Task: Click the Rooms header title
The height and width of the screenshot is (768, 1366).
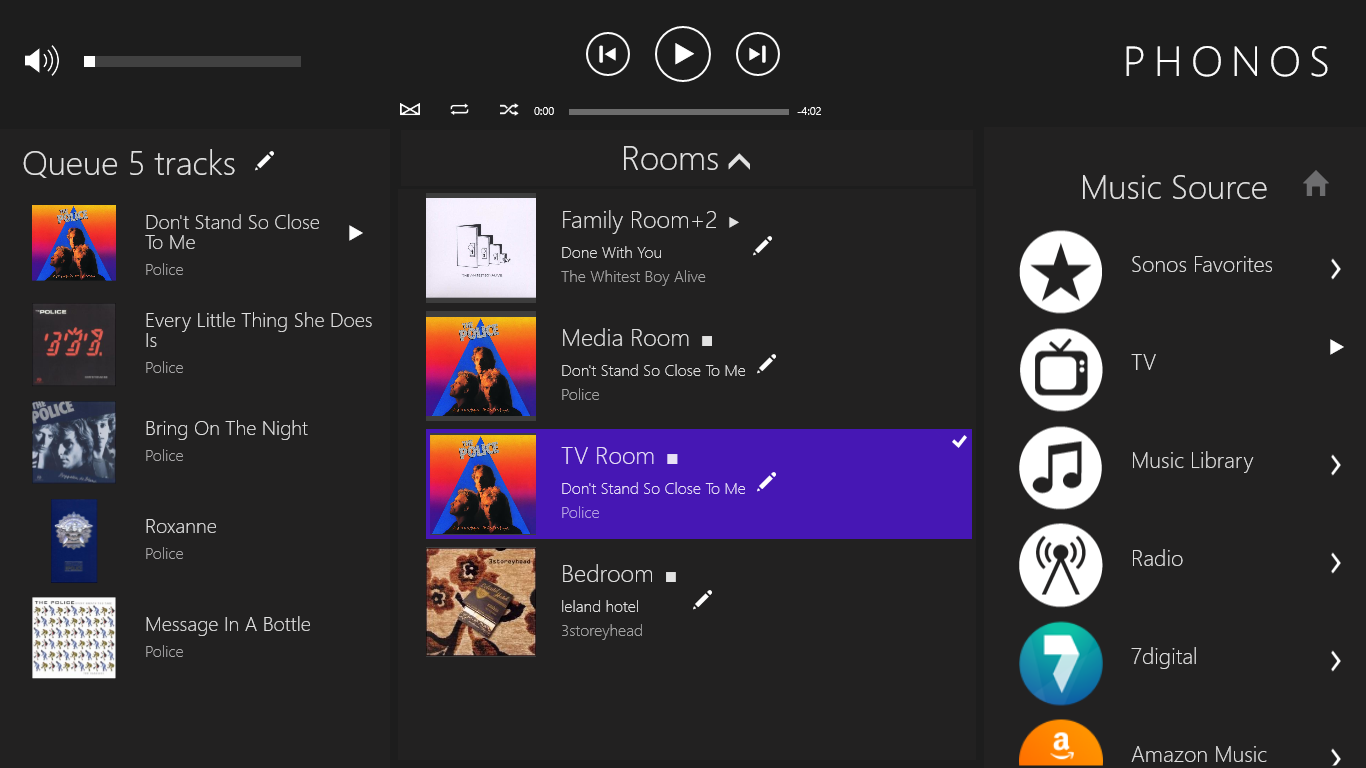Action: point(670,159)
